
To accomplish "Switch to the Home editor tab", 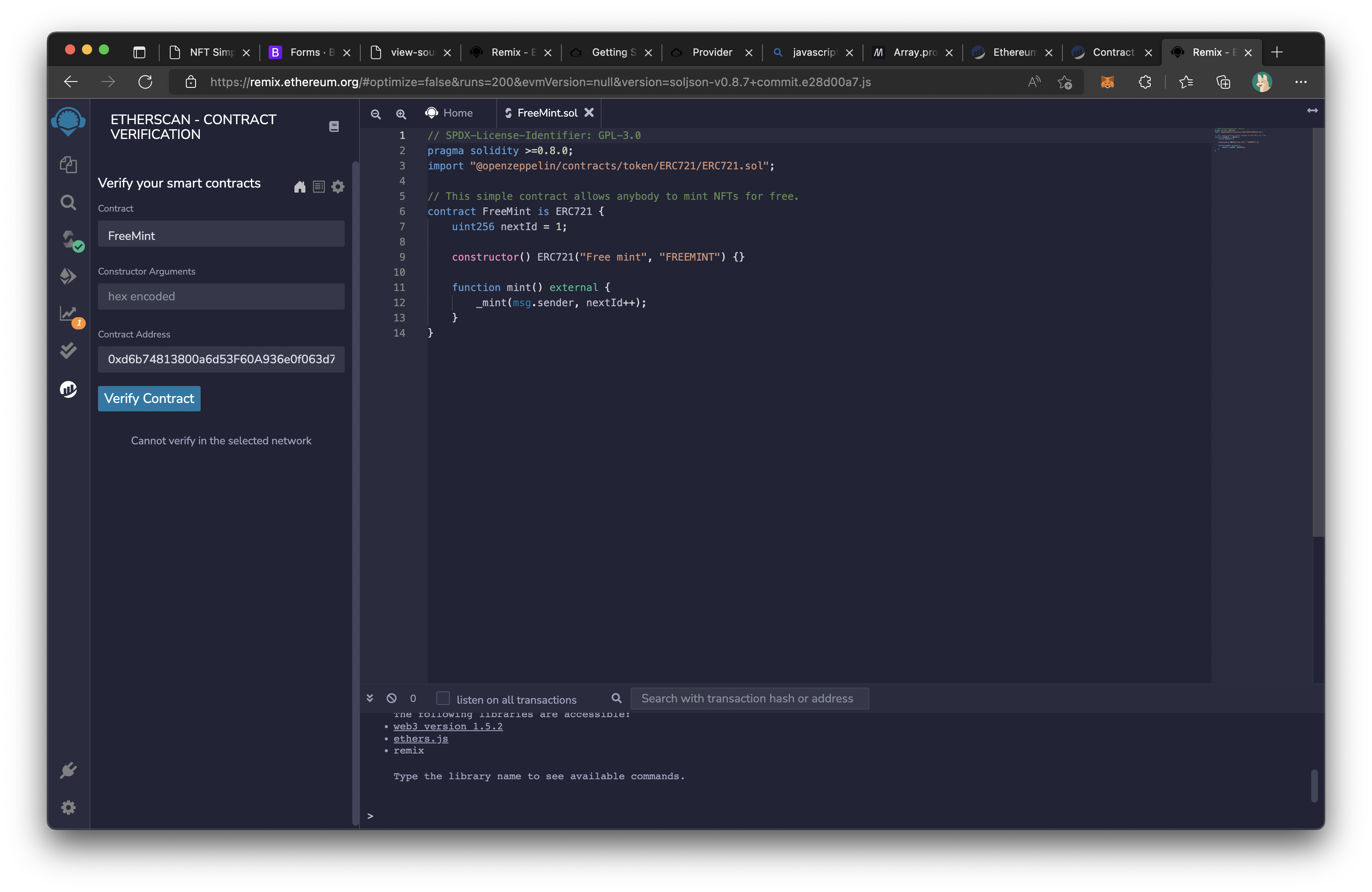I will pyautogui.click(x=449, y=113).
